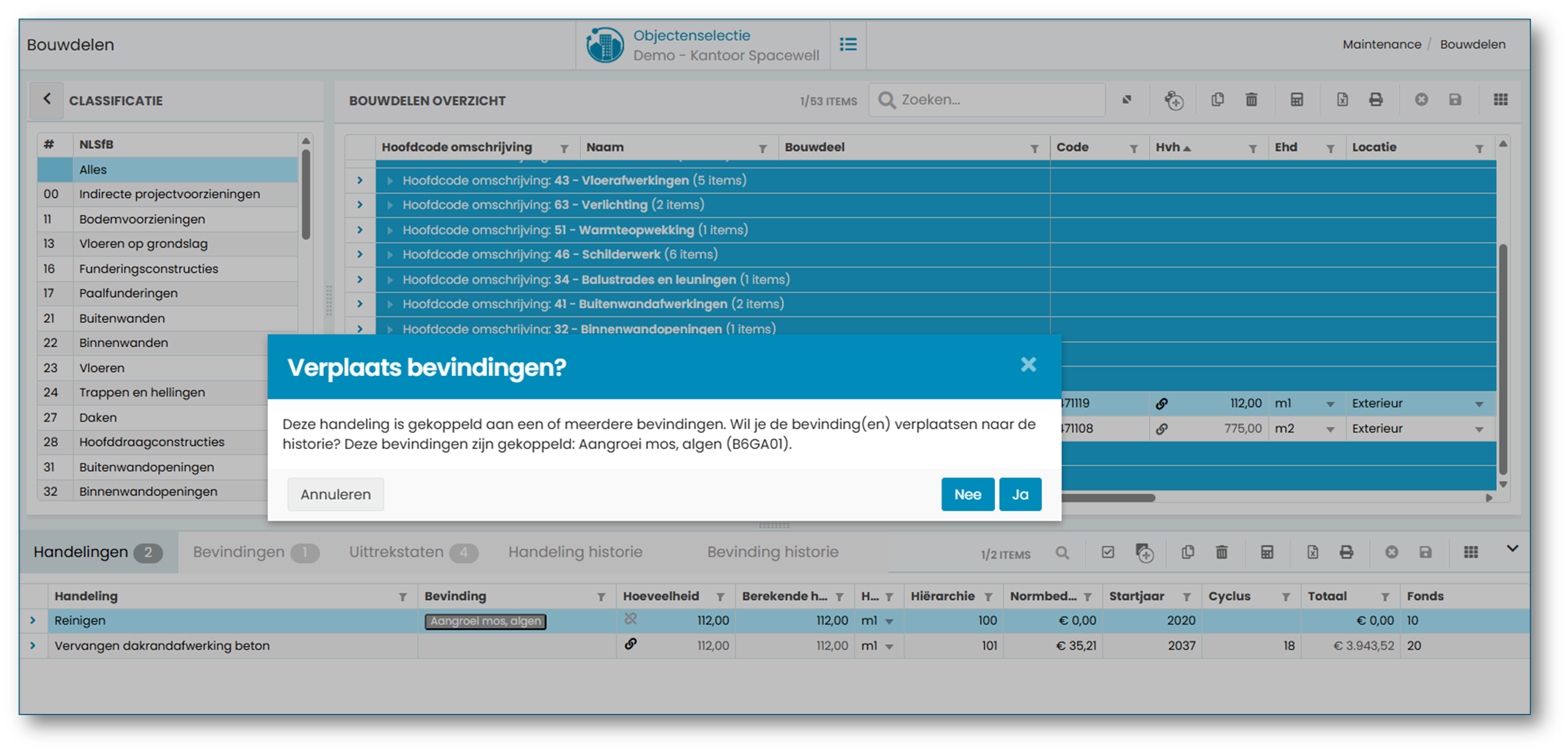
Task: Open the Handeling historie tab
Action: (x=575, y=552)
